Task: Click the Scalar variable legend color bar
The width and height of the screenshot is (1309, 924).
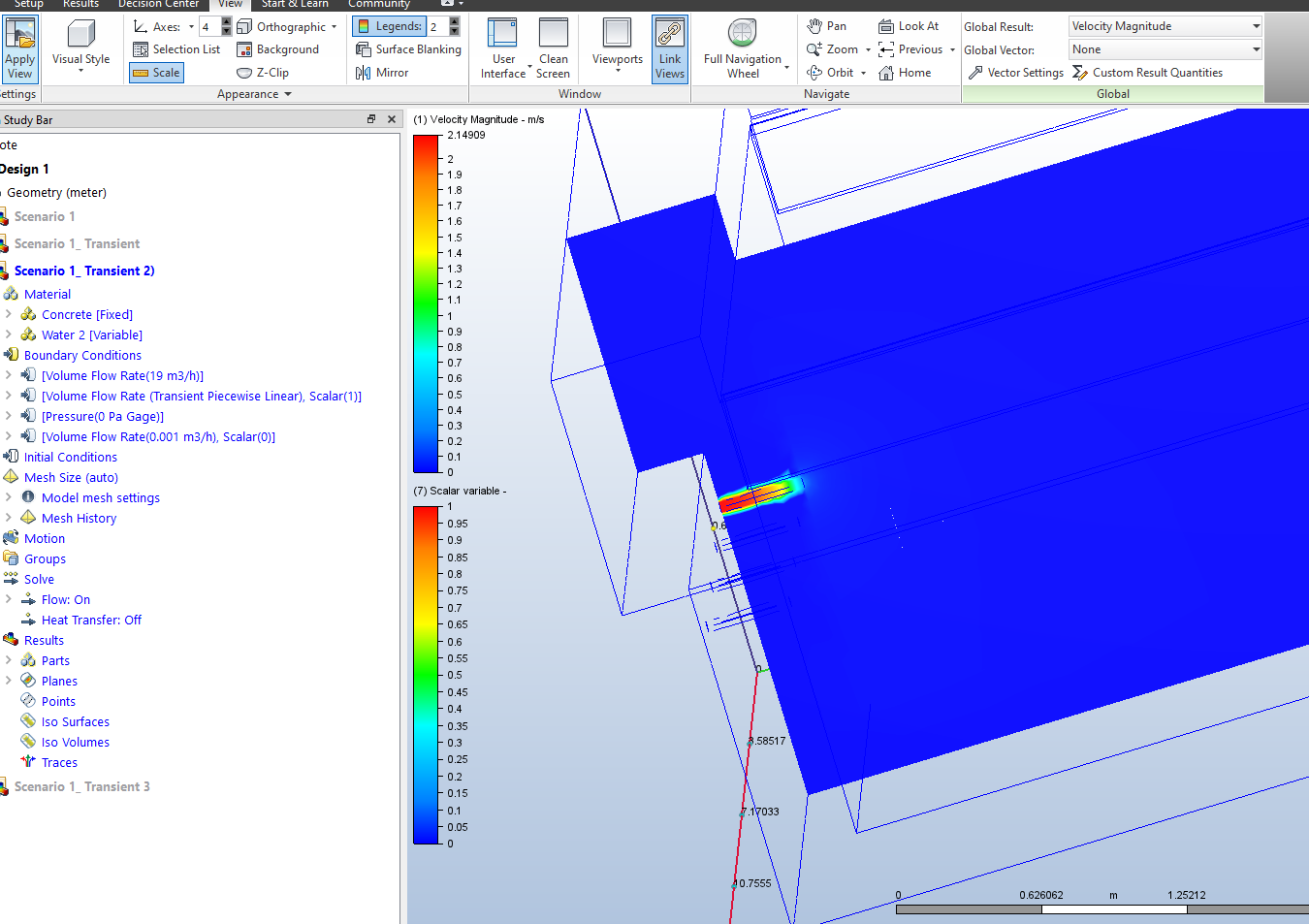Action: tap(427, 675)
